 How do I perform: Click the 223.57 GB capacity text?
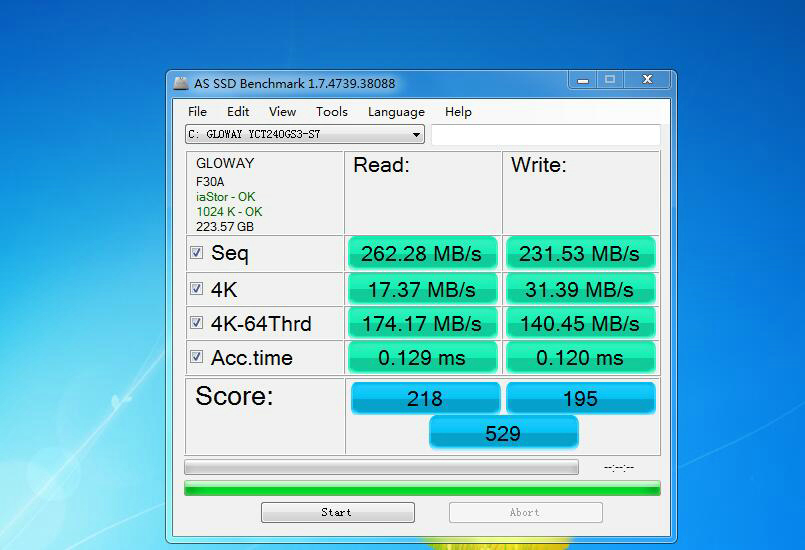click(225, 226)
